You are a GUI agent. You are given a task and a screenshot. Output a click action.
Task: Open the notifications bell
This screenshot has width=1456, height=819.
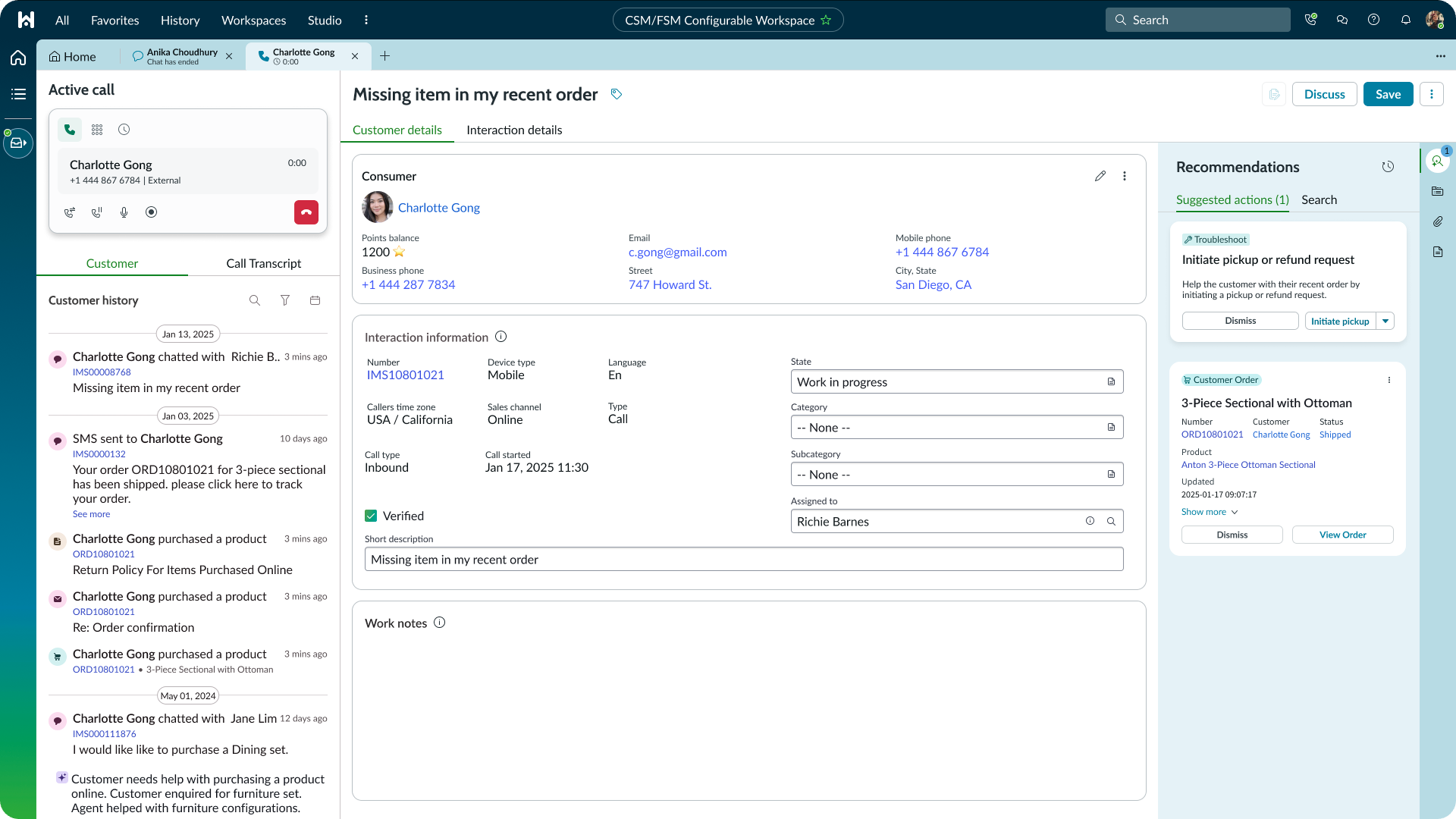pyautogui.click(x=1406, y=20)
